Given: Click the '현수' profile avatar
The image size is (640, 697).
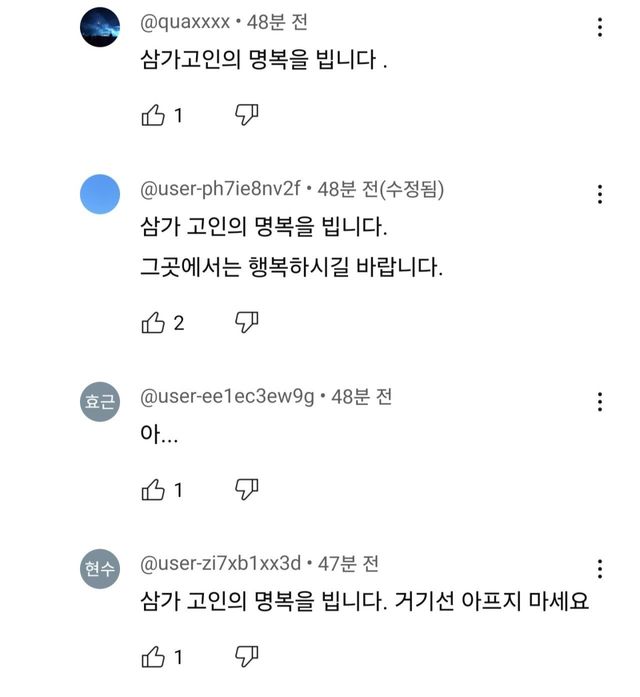Looking at the screenshot, I should [x=99, y=569].
